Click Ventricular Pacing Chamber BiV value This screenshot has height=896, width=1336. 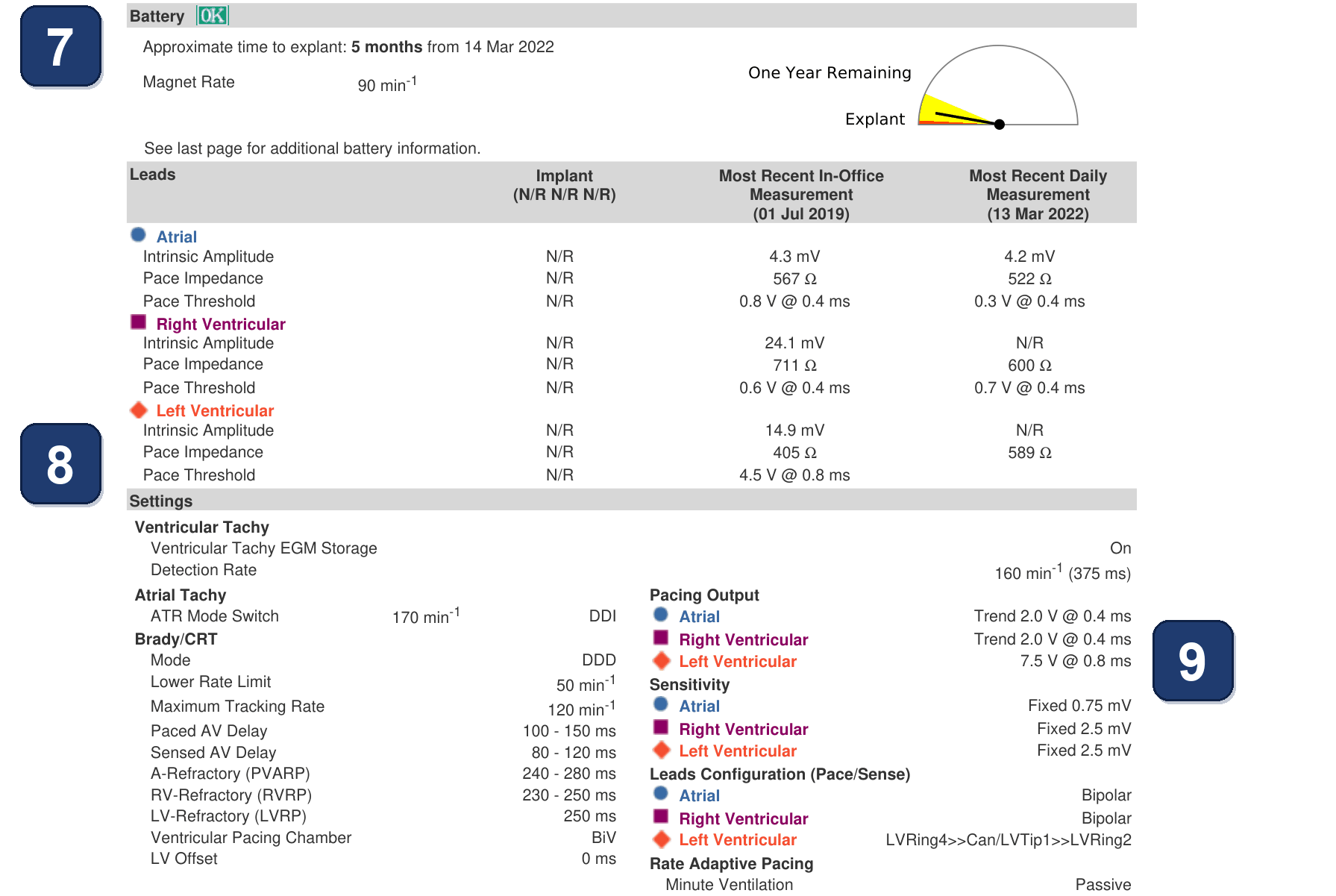[603, 838]
